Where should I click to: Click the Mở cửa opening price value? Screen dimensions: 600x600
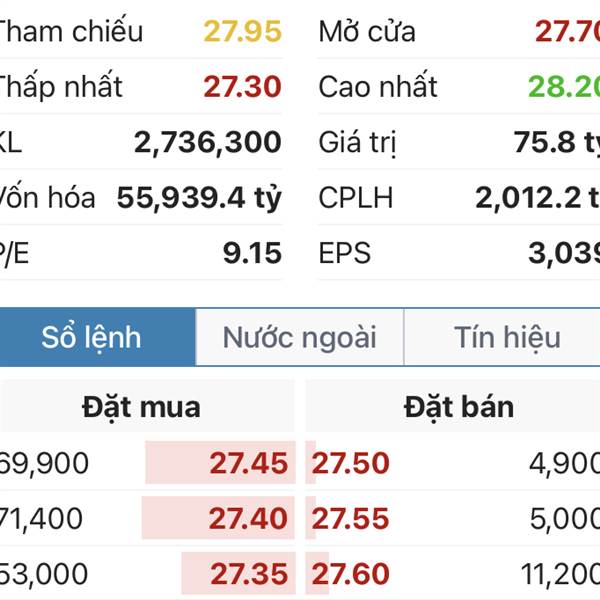567,31
